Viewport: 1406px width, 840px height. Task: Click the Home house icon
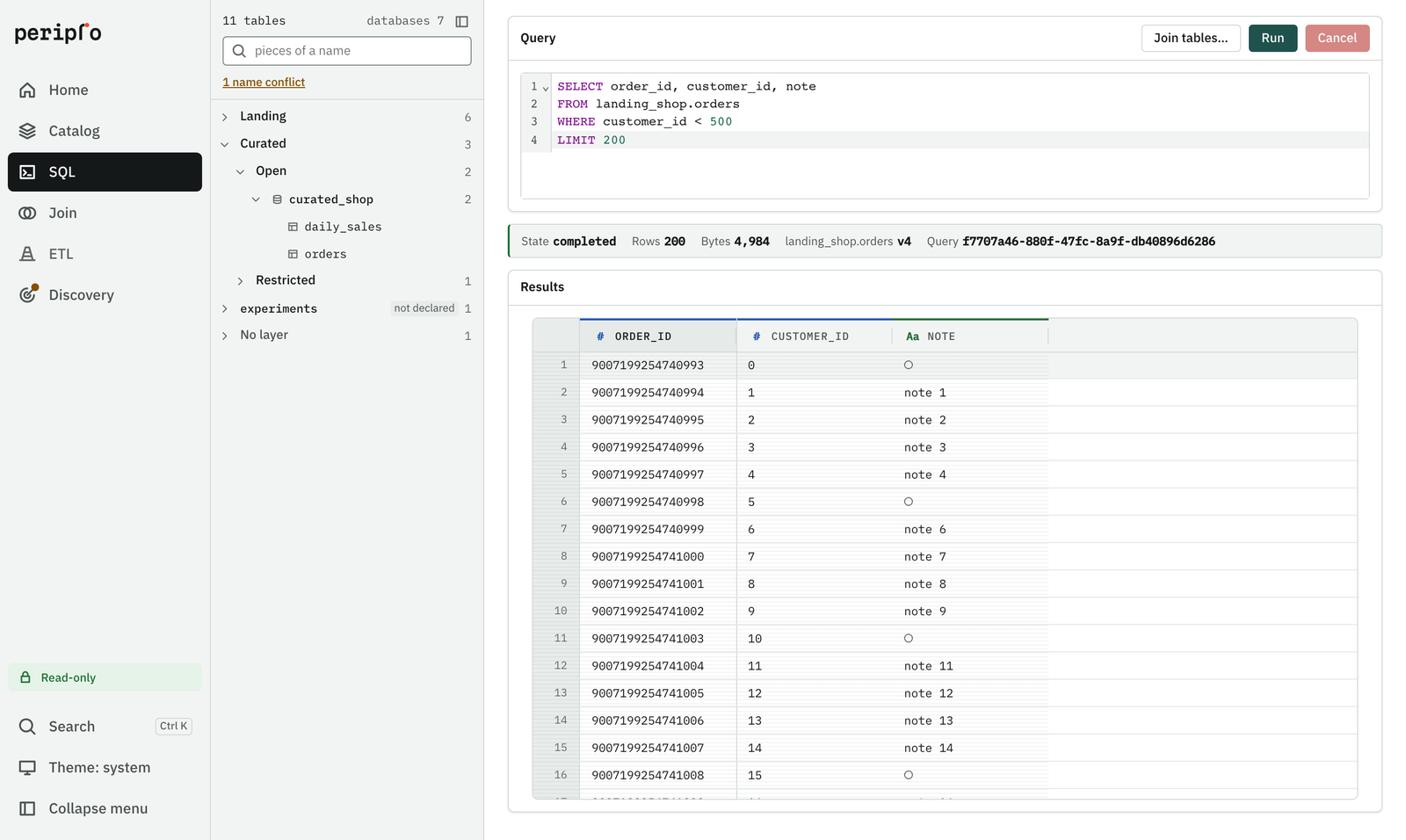click(x=27, y=90)
